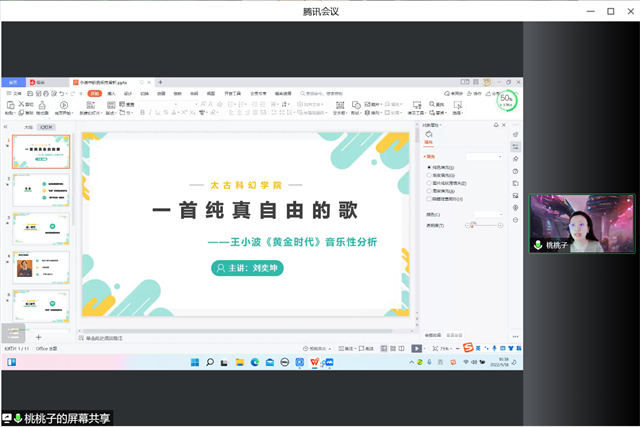Switch to the 稻壳 document tab
The width and height of the screenshot is (640, 427).
point(47,82)
